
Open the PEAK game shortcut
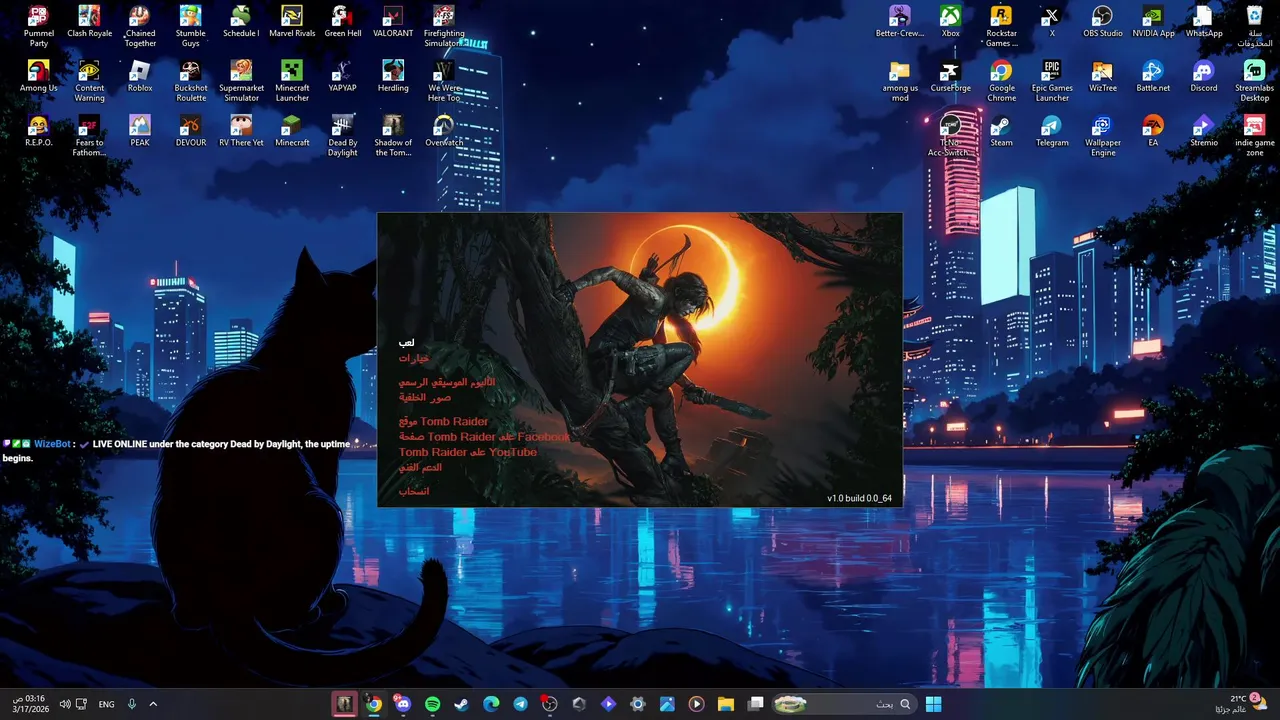click(x=140, y=131)
